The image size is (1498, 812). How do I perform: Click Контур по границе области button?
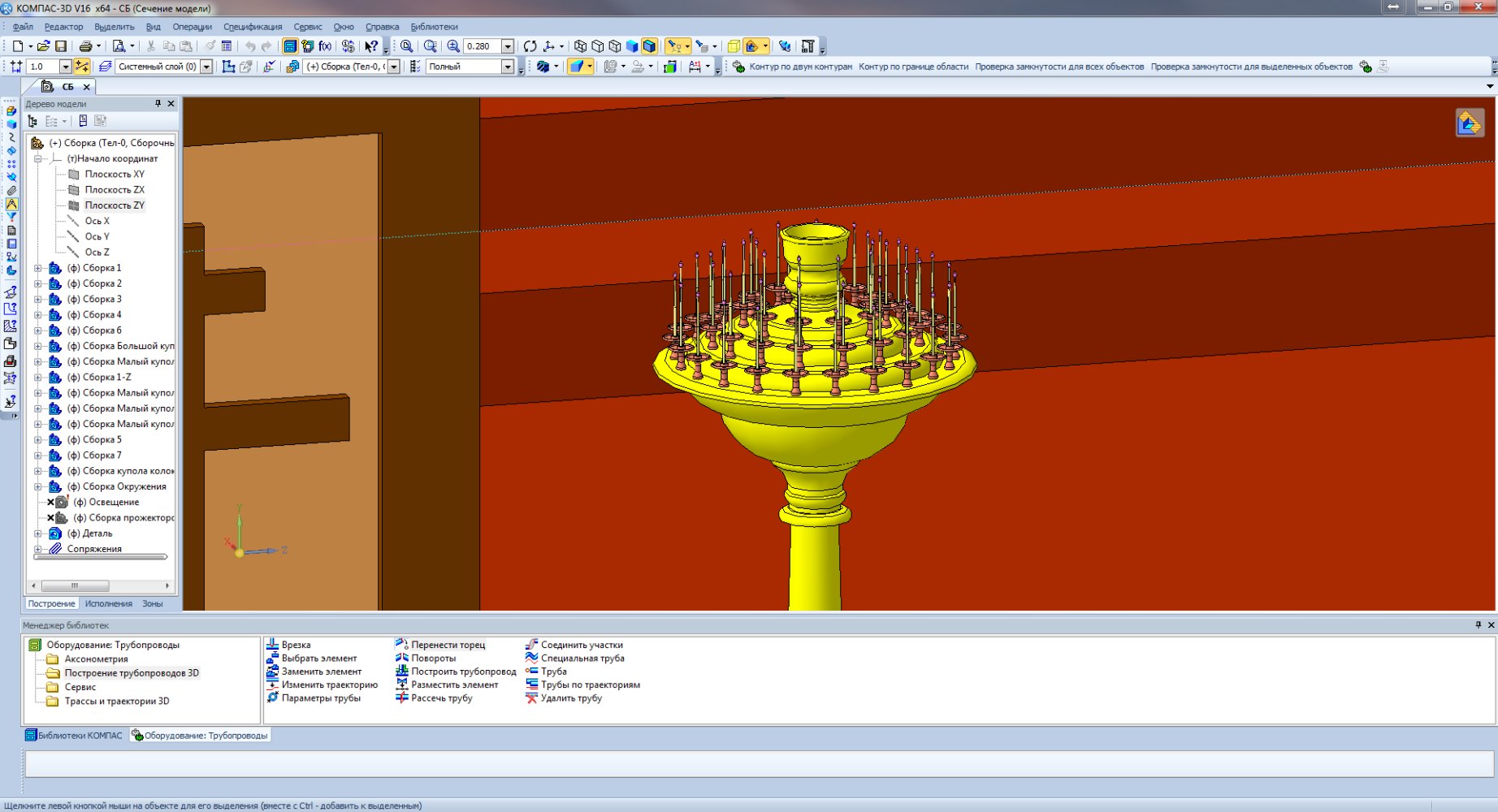tap(913, 67)
